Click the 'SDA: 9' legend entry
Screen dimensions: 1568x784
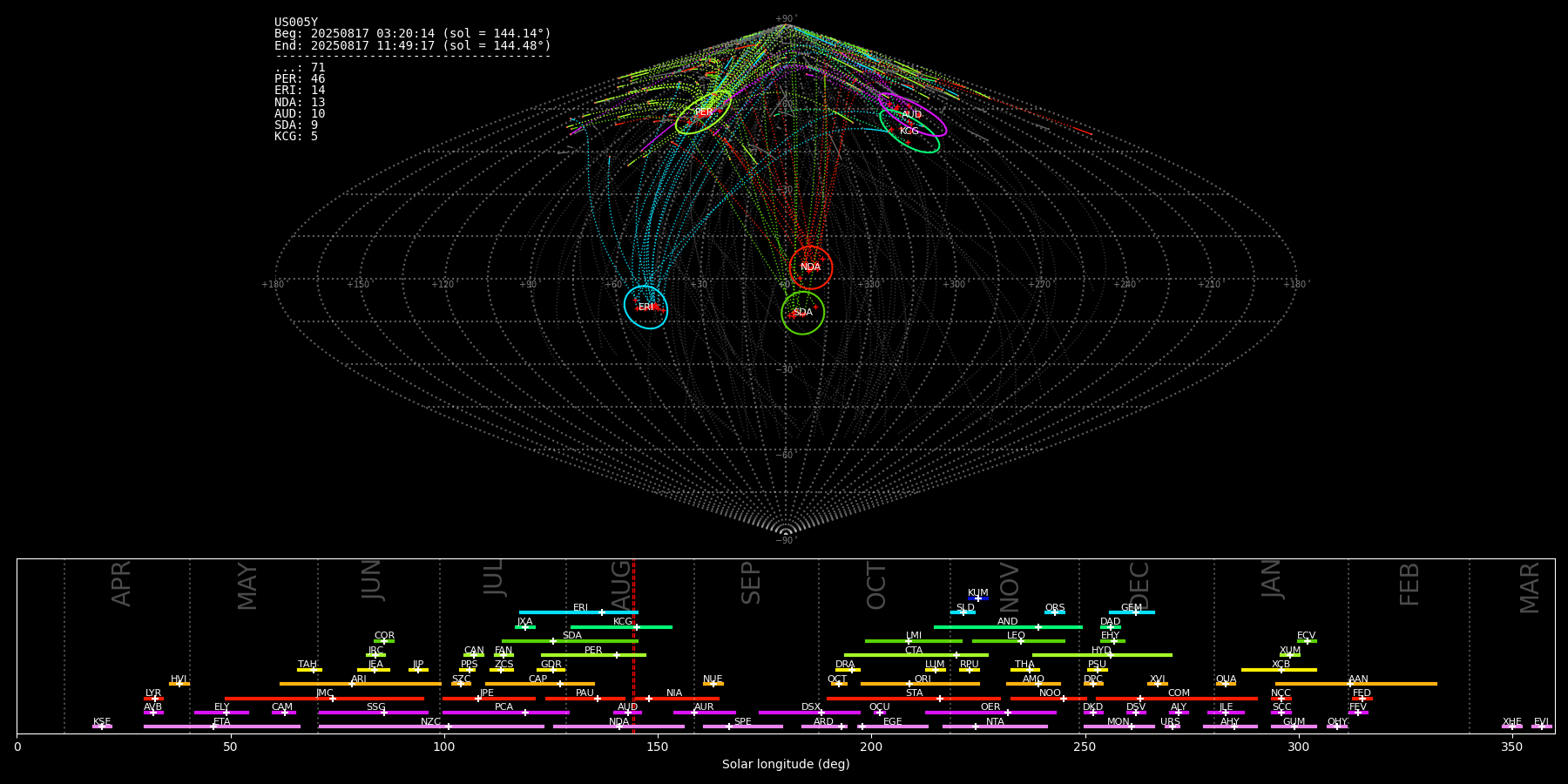296,125
